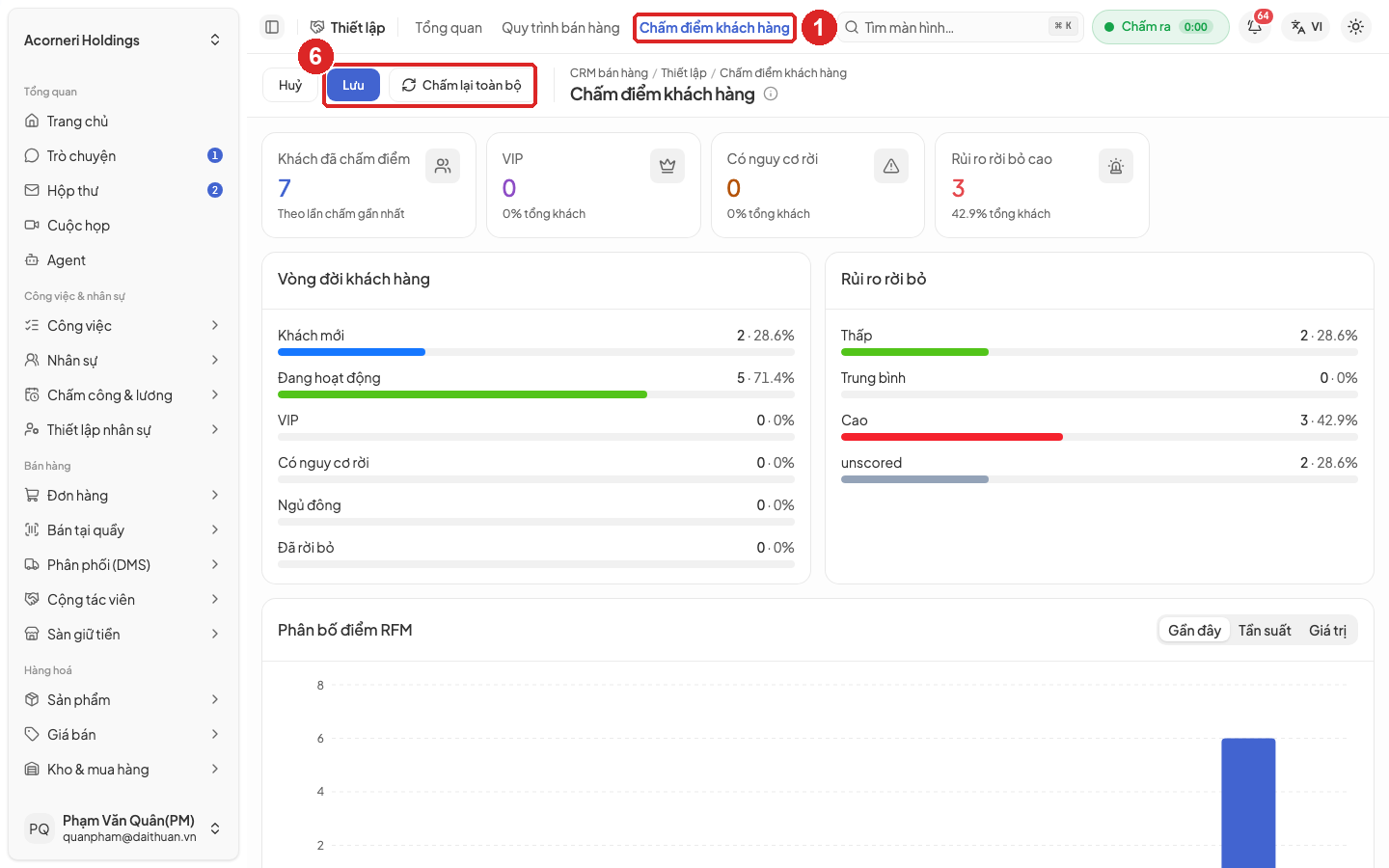
Task: Switch to Quy trình bán hàng tab
Action: [x=560, y=28]
